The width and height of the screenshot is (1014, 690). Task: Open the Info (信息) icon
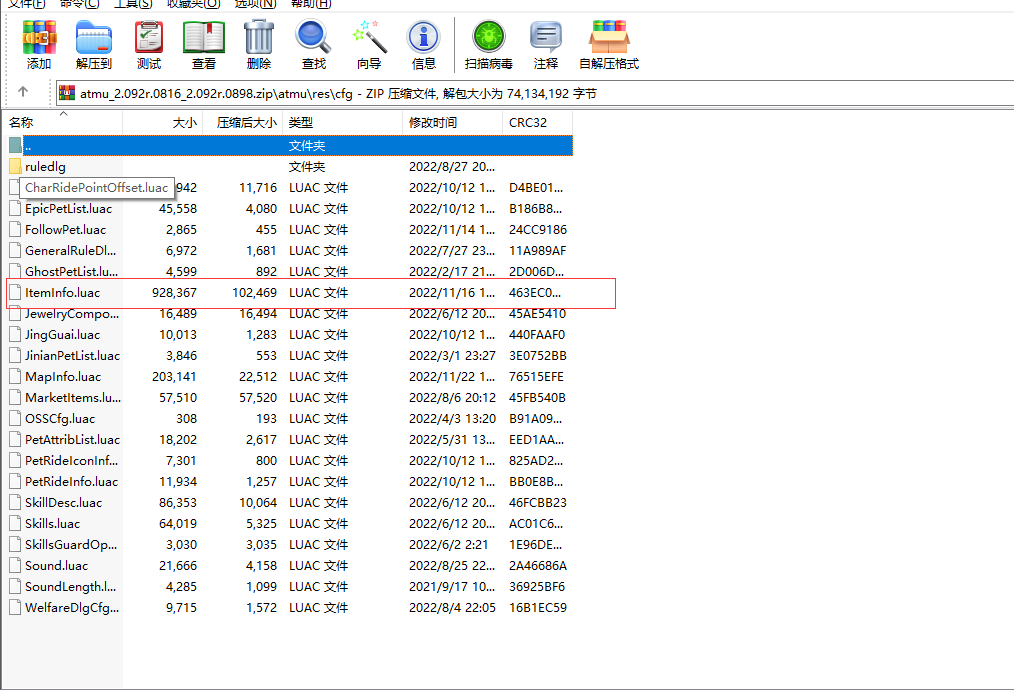[424, 38]
